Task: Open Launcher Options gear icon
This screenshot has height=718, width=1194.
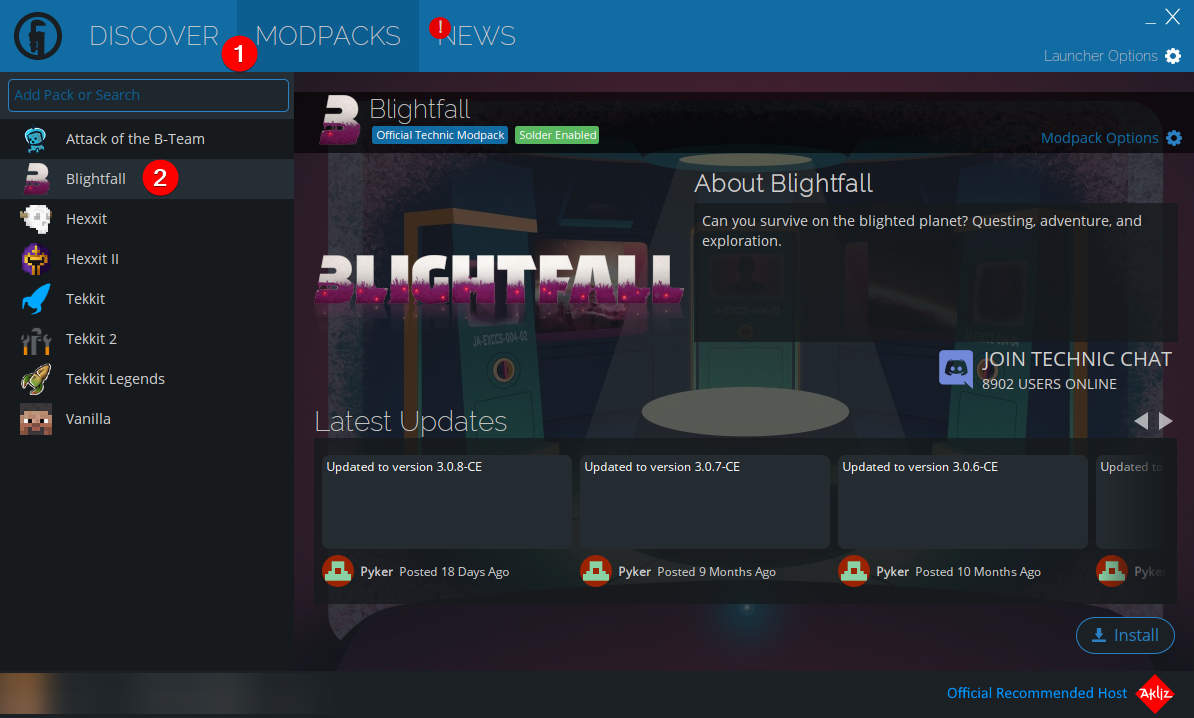Action: [1173, 56]
